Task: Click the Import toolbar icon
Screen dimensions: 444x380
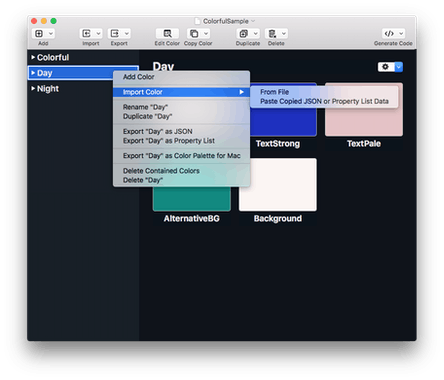Action: point(86,33)
